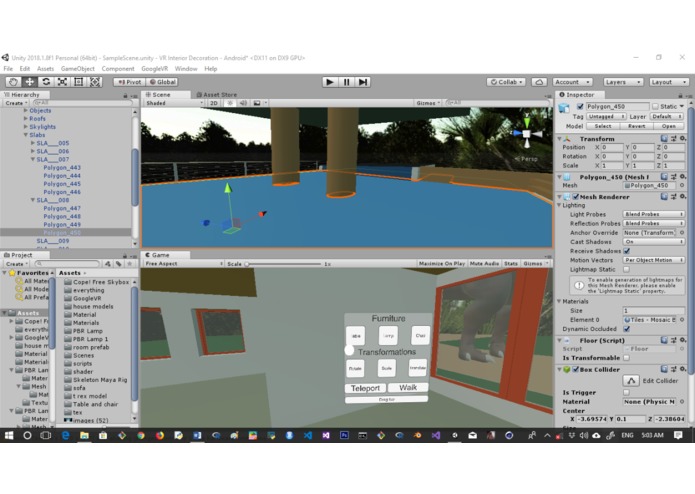Click the Collab button
The image size is (695, 494).
(x=506, y=82)
